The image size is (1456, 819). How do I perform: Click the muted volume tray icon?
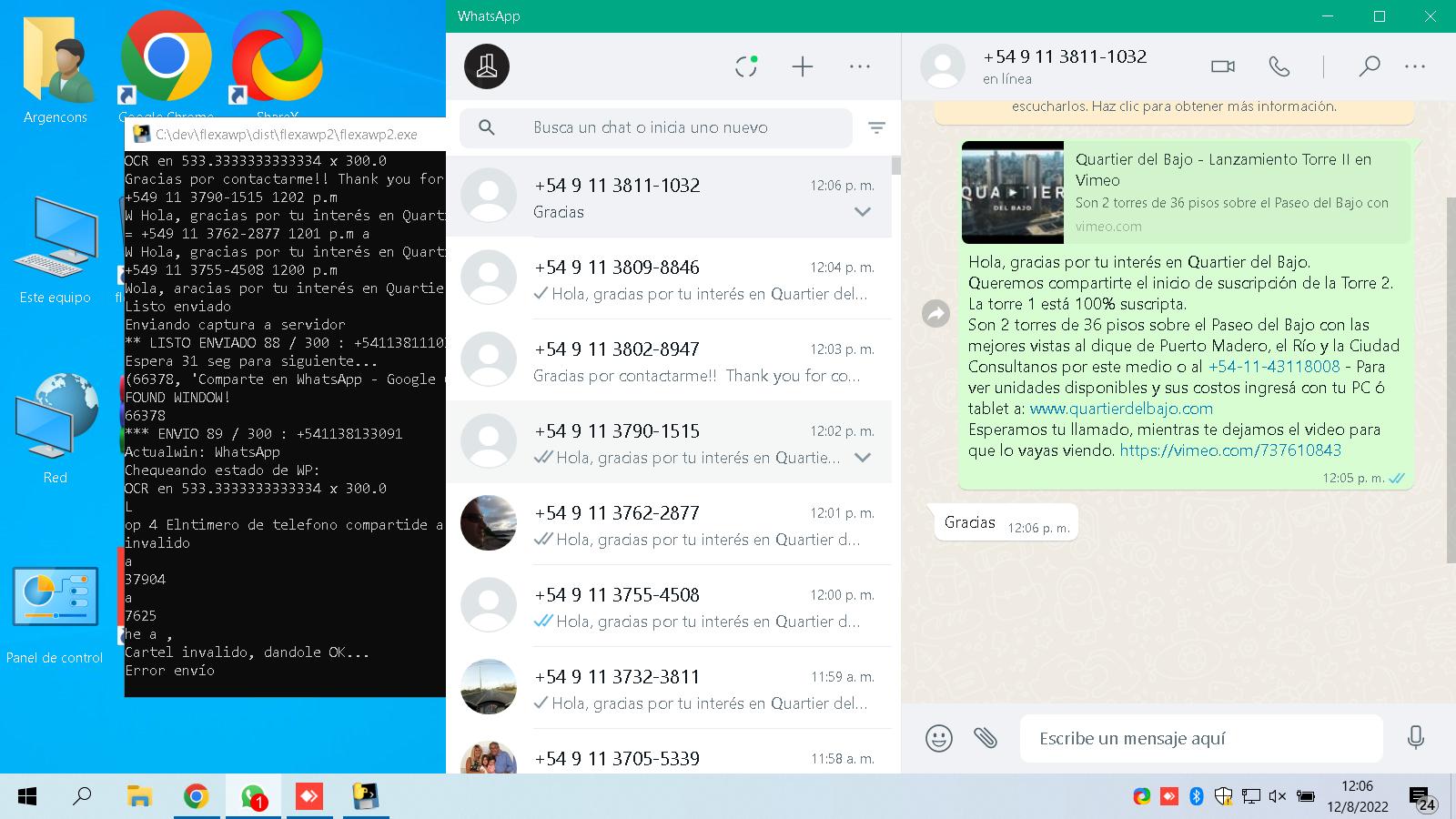[x=1278, y=797]
